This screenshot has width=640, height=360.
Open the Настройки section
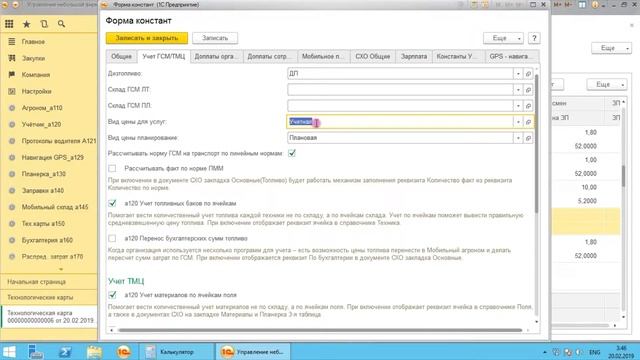[x=36, y=91]
